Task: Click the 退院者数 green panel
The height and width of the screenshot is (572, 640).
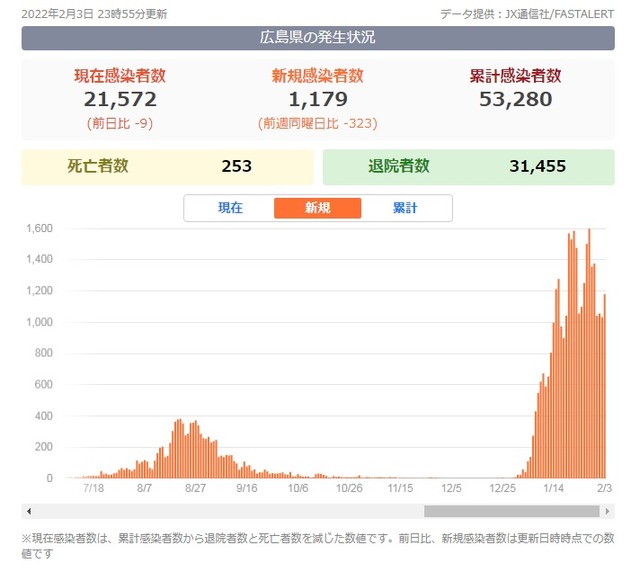Action: [x=469, y=167]
